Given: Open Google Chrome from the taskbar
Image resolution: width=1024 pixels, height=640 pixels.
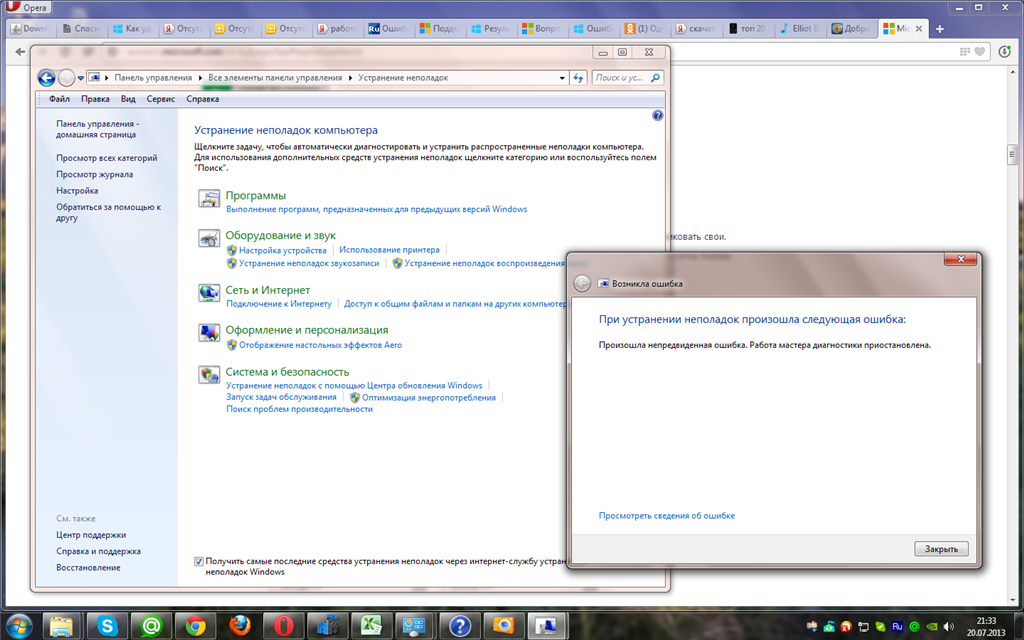Looking at the screenshot, I should (x=195, y=626).
